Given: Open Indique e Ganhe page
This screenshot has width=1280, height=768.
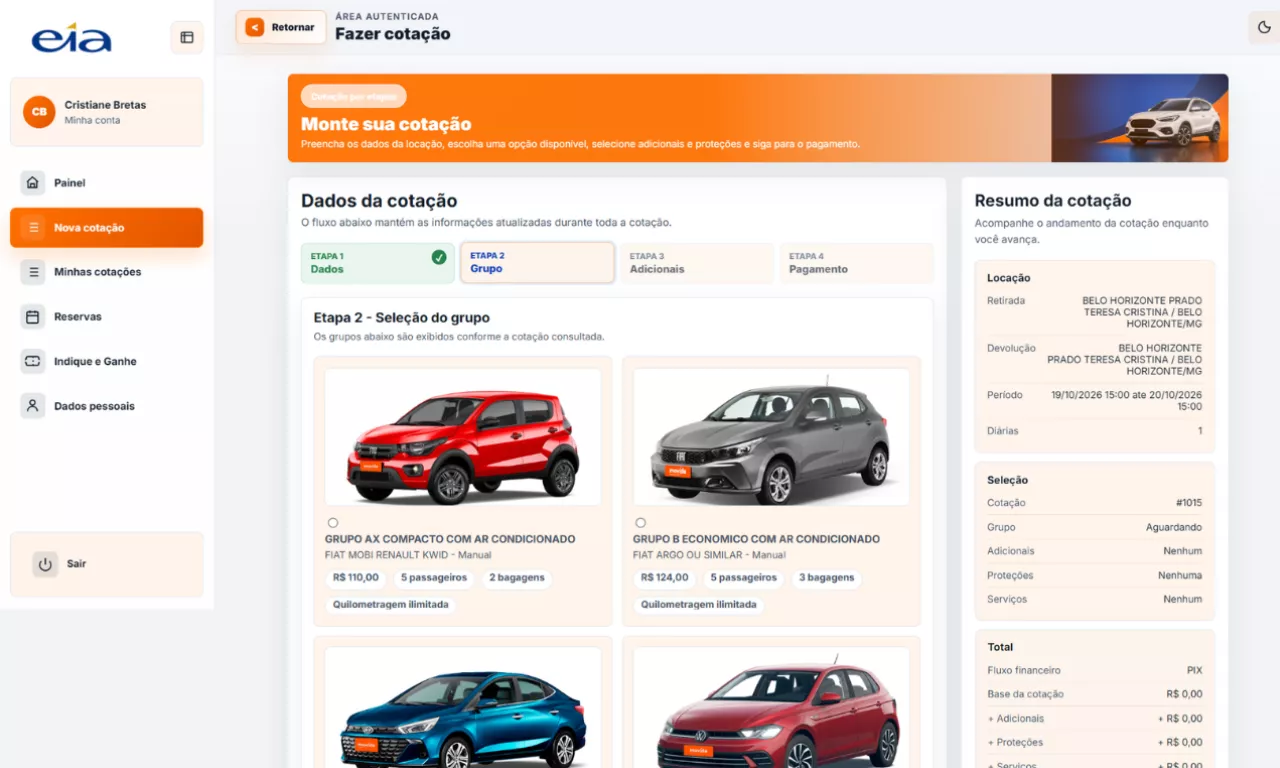Looking at the screenshot, I should click(107, 361).
